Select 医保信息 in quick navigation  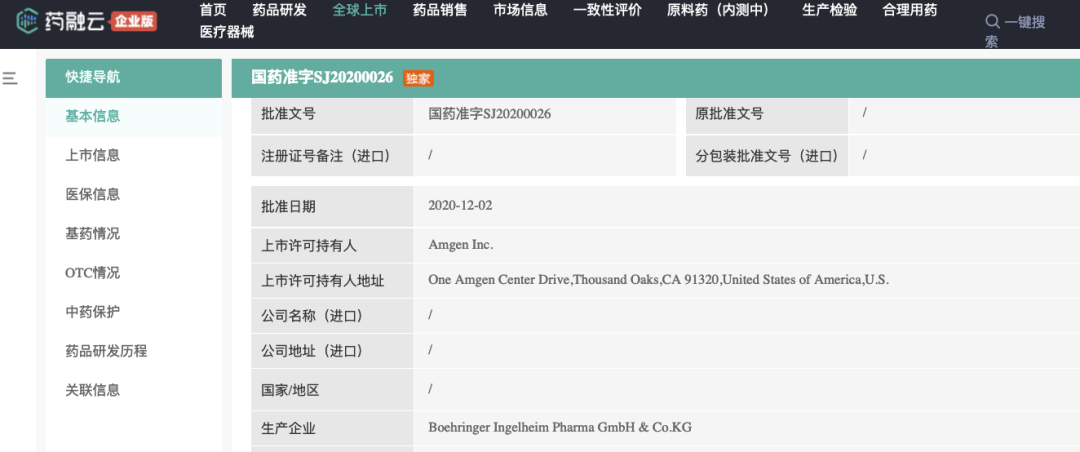pos(92,194)
